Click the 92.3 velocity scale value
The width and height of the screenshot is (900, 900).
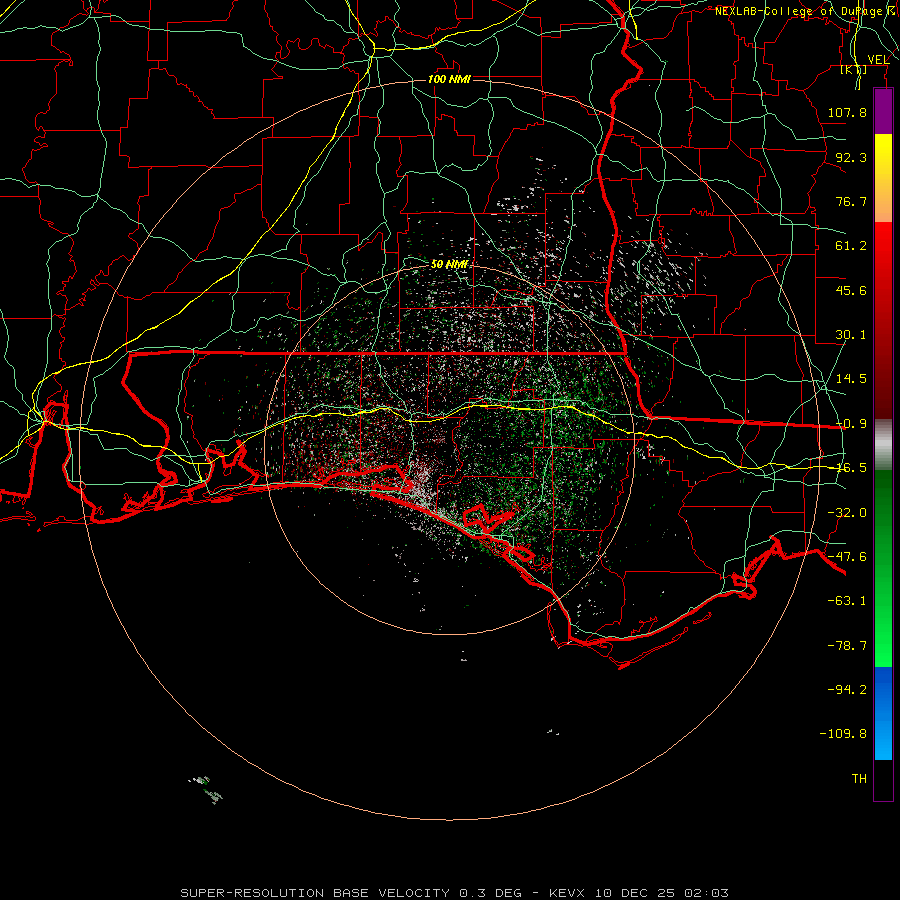coord(851,157)
